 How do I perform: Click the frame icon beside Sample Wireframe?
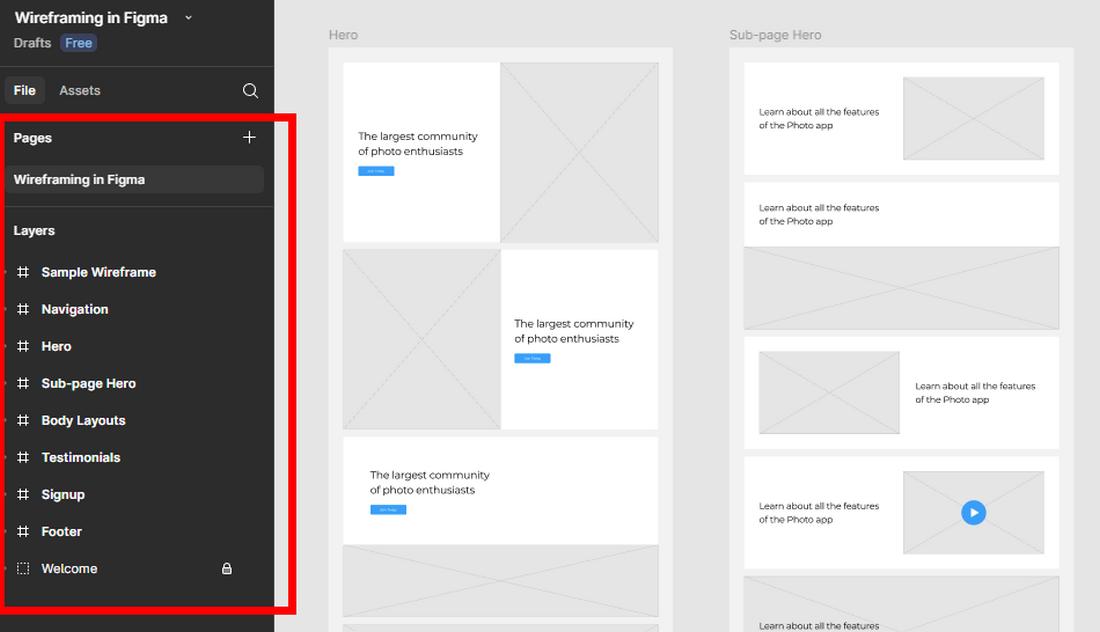(x=23, y=272)
